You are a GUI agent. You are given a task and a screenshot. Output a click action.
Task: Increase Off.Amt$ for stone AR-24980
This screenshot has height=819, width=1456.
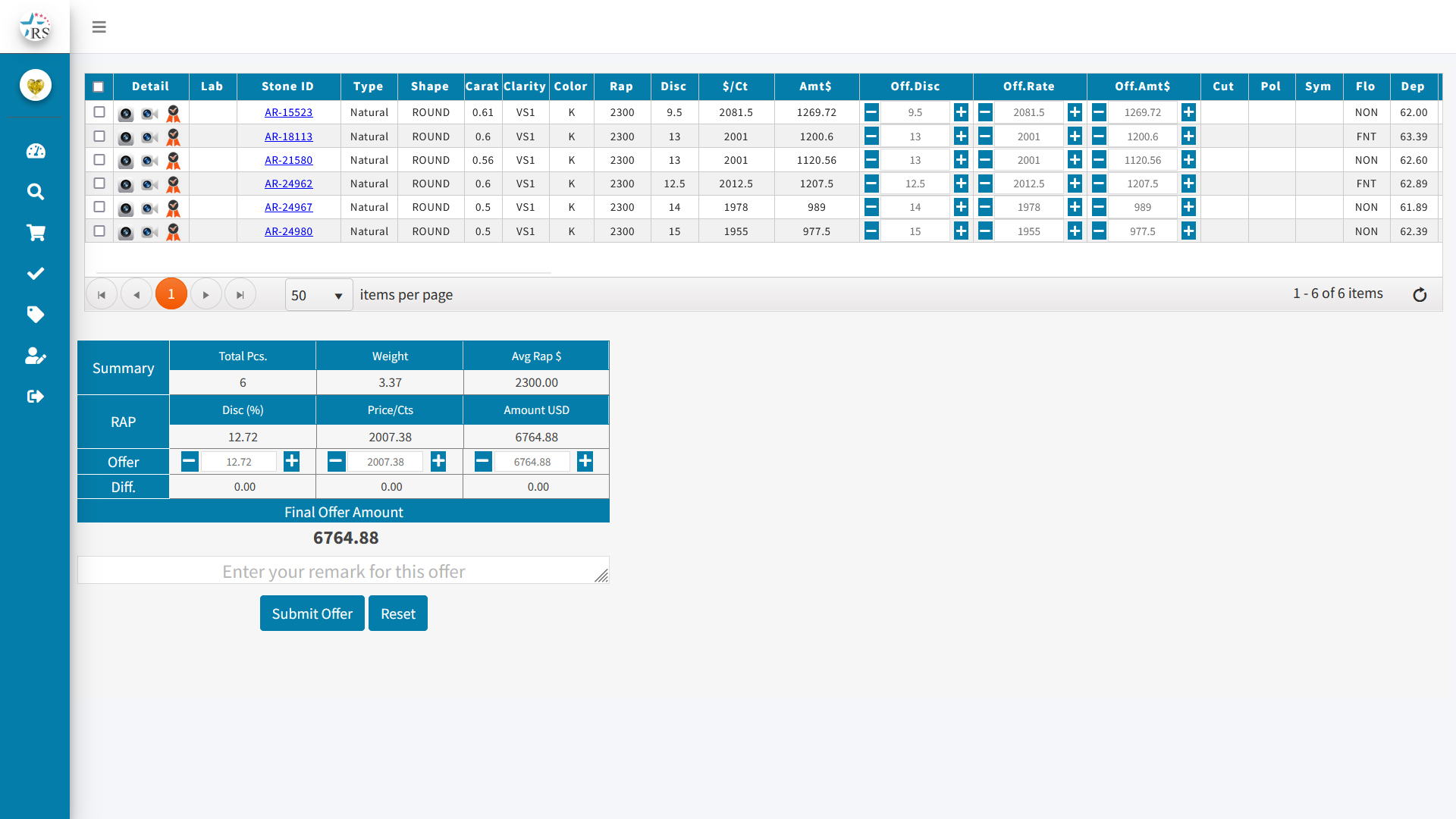(1188, 231)
